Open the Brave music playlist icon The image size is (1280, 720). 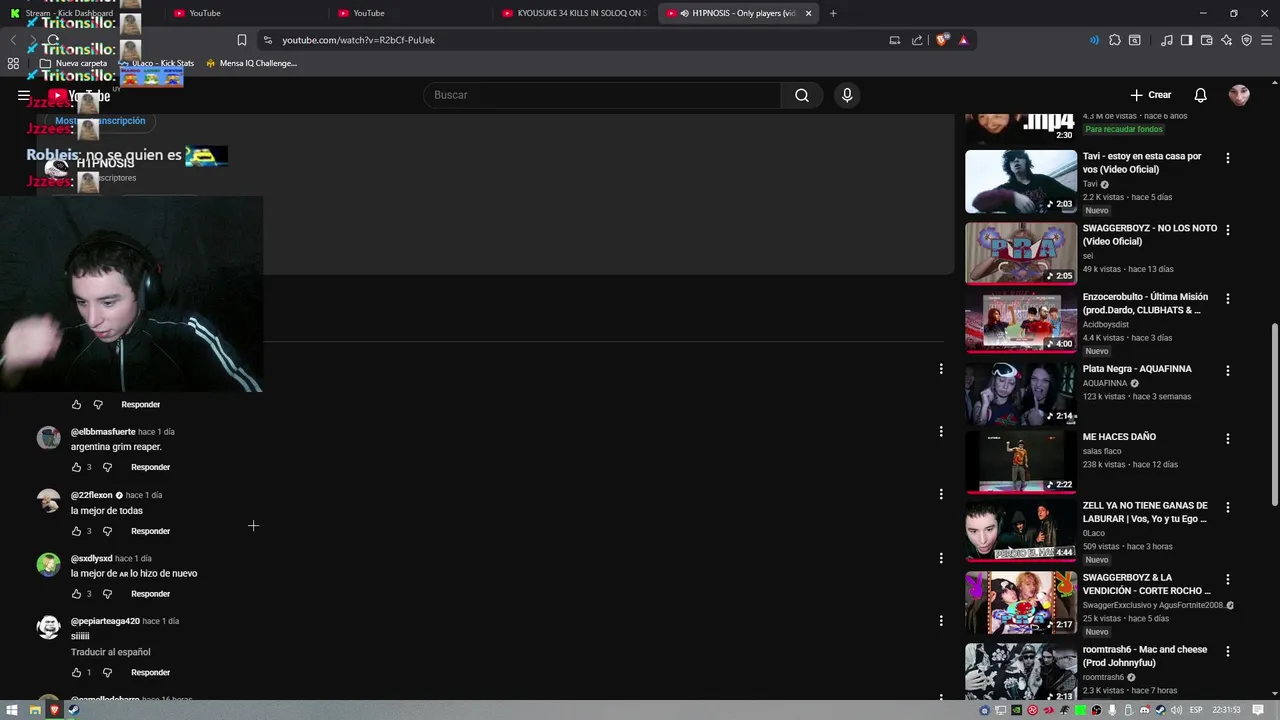1167,40
